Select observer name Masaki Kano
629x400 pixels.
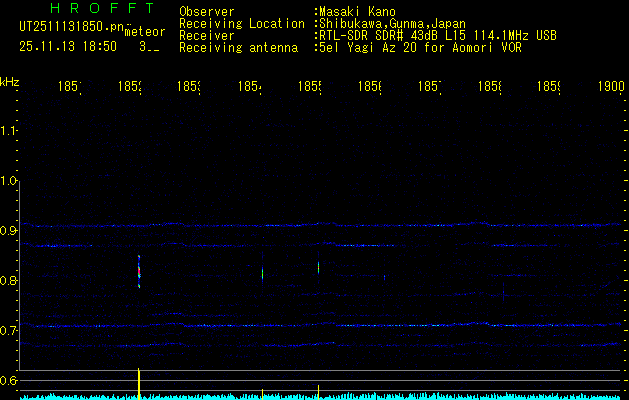coord(358,11)
